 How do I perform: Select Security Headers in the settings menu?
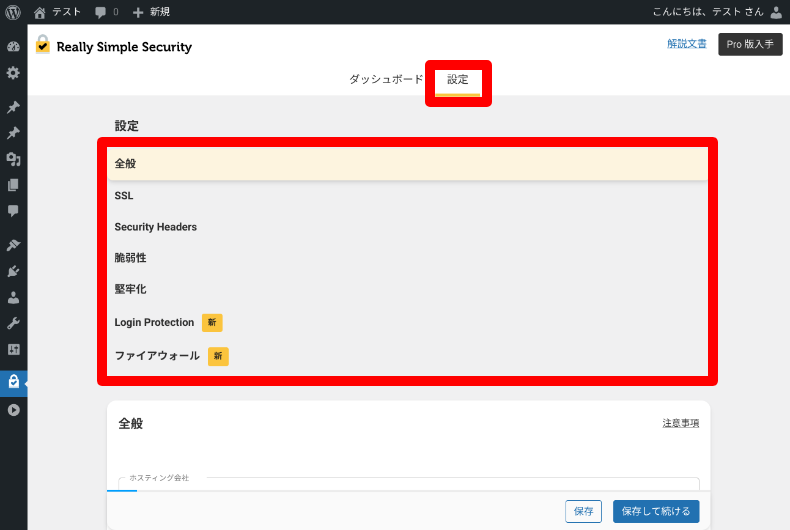click(x=156, y=227)
